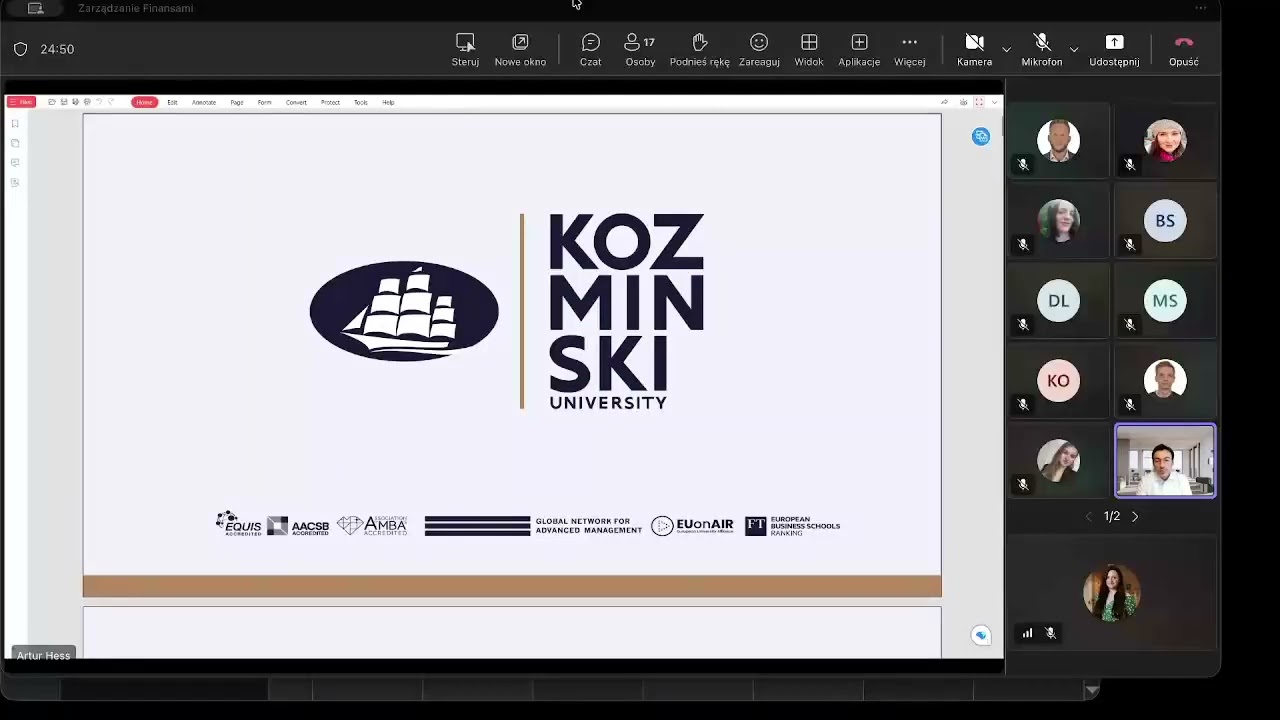Screen dimensions: 1280x720
Task: Click the shield security icon beside timer
Action: [x=20, y=49]
